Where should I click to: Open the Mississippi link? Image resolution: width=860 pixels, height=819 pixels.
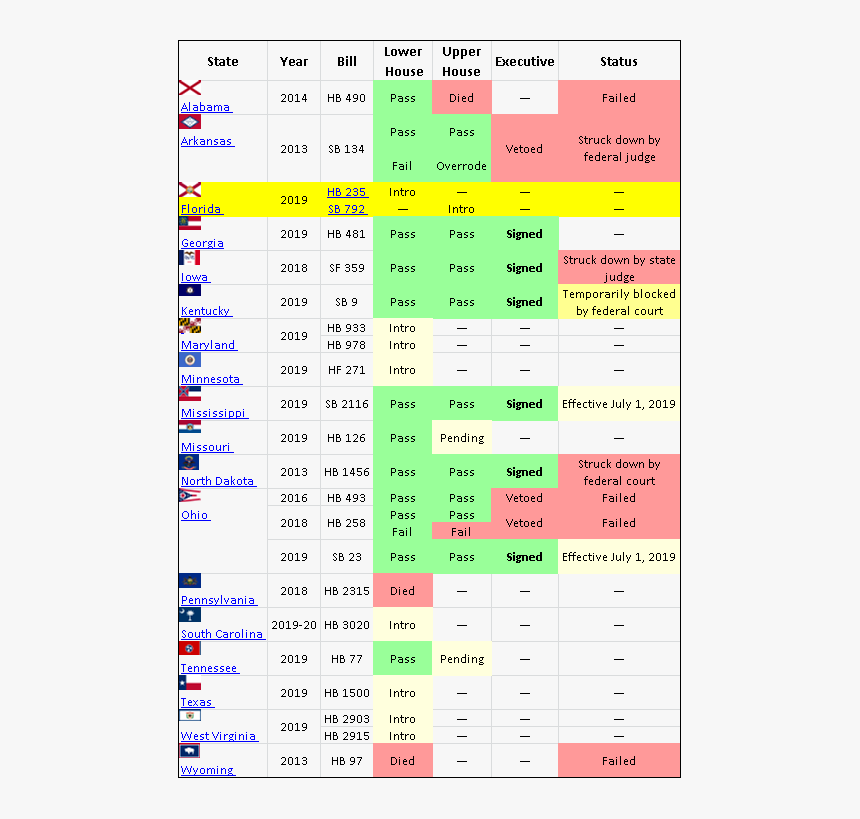pyautogui.click(x=214, y=413)
